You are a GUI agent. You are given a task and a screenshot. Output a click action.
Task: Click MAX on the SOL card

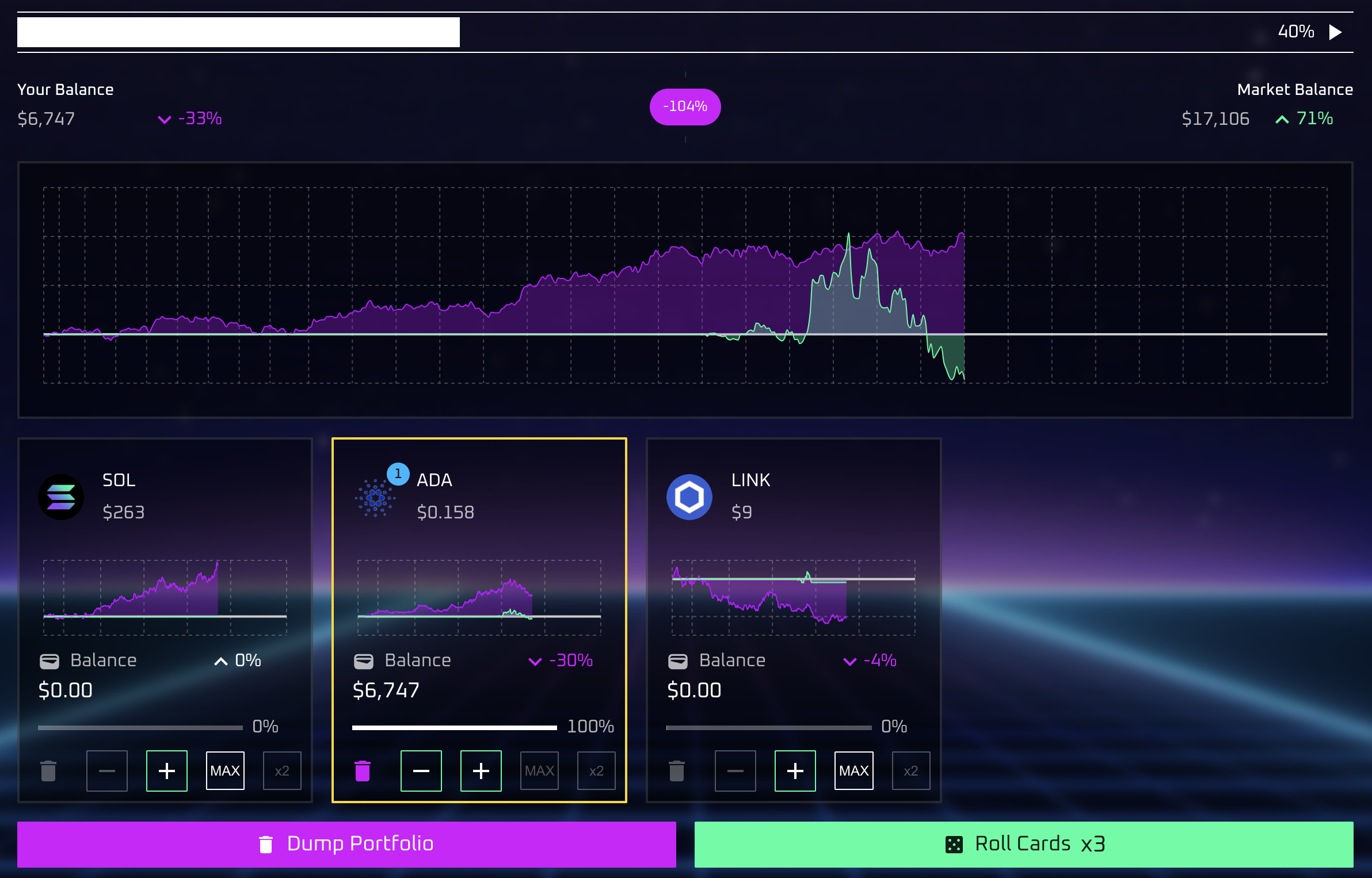click(x=225, y=771)
